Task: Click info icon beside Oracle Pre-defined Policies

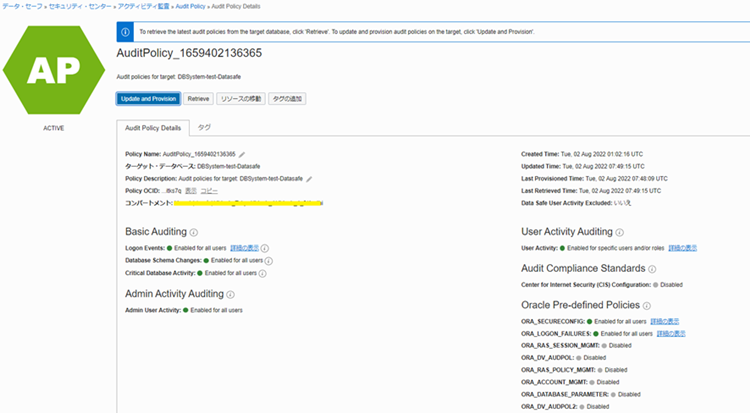Action: (x=648, y=305)
